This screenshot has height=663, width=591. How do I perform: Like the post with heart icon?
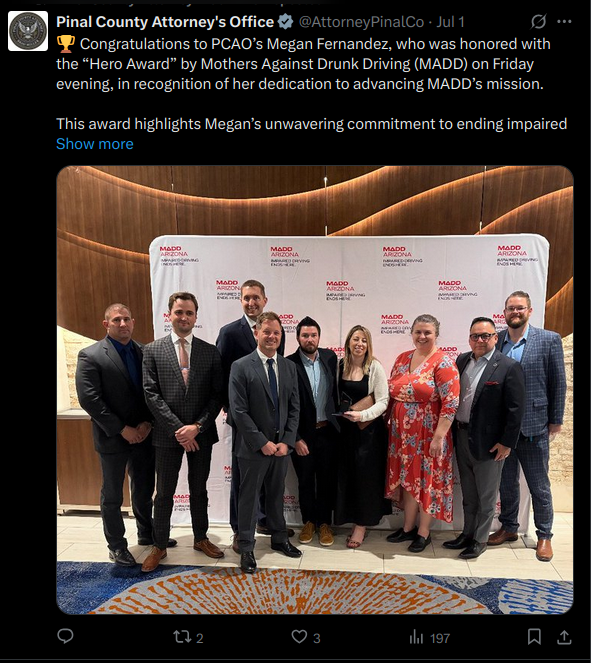pyautogui.click(x=299, y=636)
